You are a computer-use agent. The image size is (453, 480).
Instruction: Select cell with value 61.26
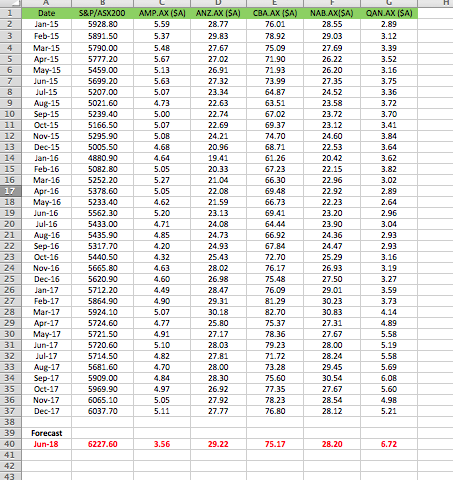click(x=275, y=158)
